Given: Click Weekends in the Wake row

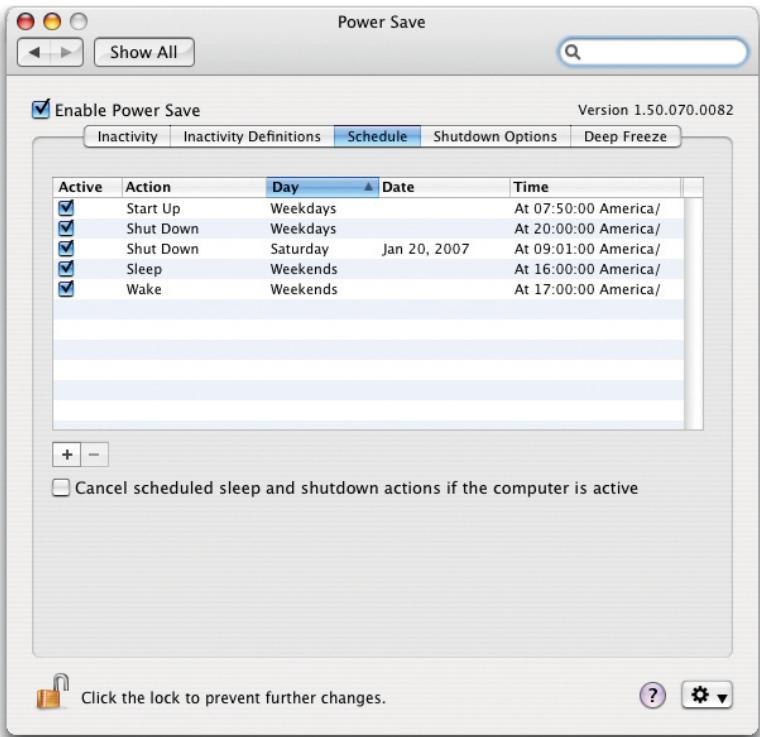Looking at the screenshot, I should coord(303,289).
